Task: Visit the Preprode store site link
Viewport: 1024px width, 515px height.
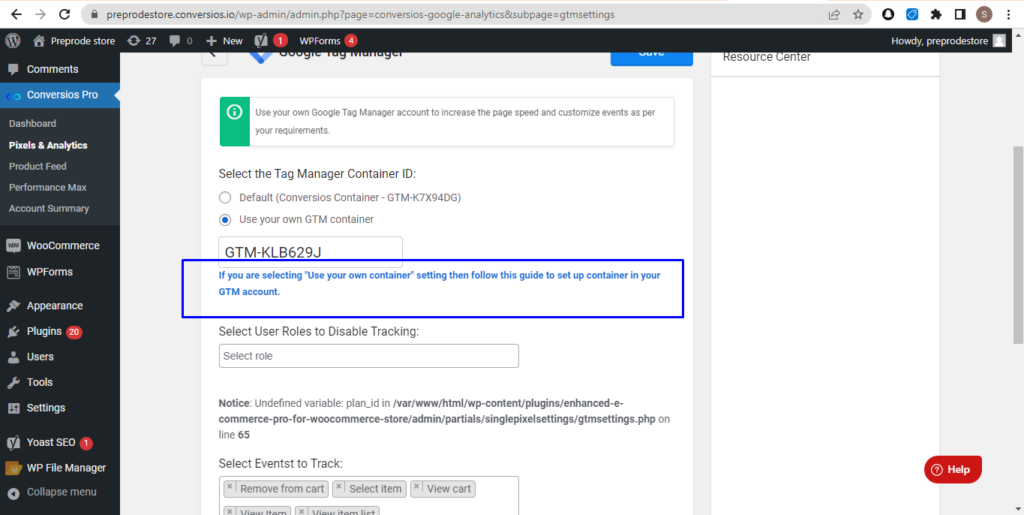Action: [x=74, y=40]
